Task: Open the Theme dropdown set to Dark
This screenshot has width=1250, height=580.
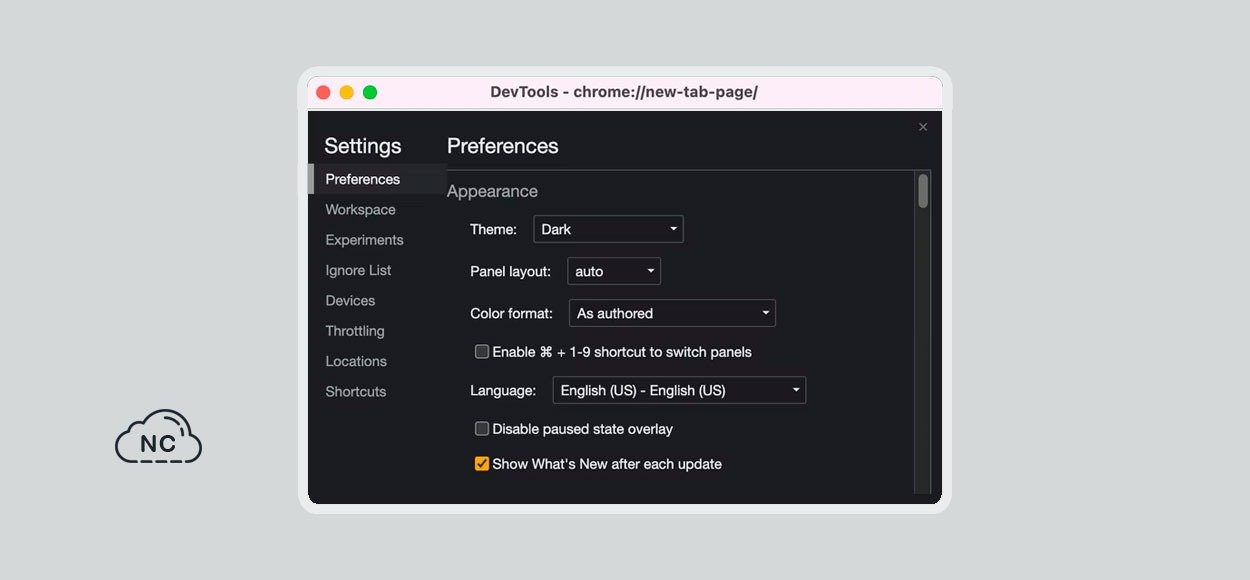Action: [608, 229]
